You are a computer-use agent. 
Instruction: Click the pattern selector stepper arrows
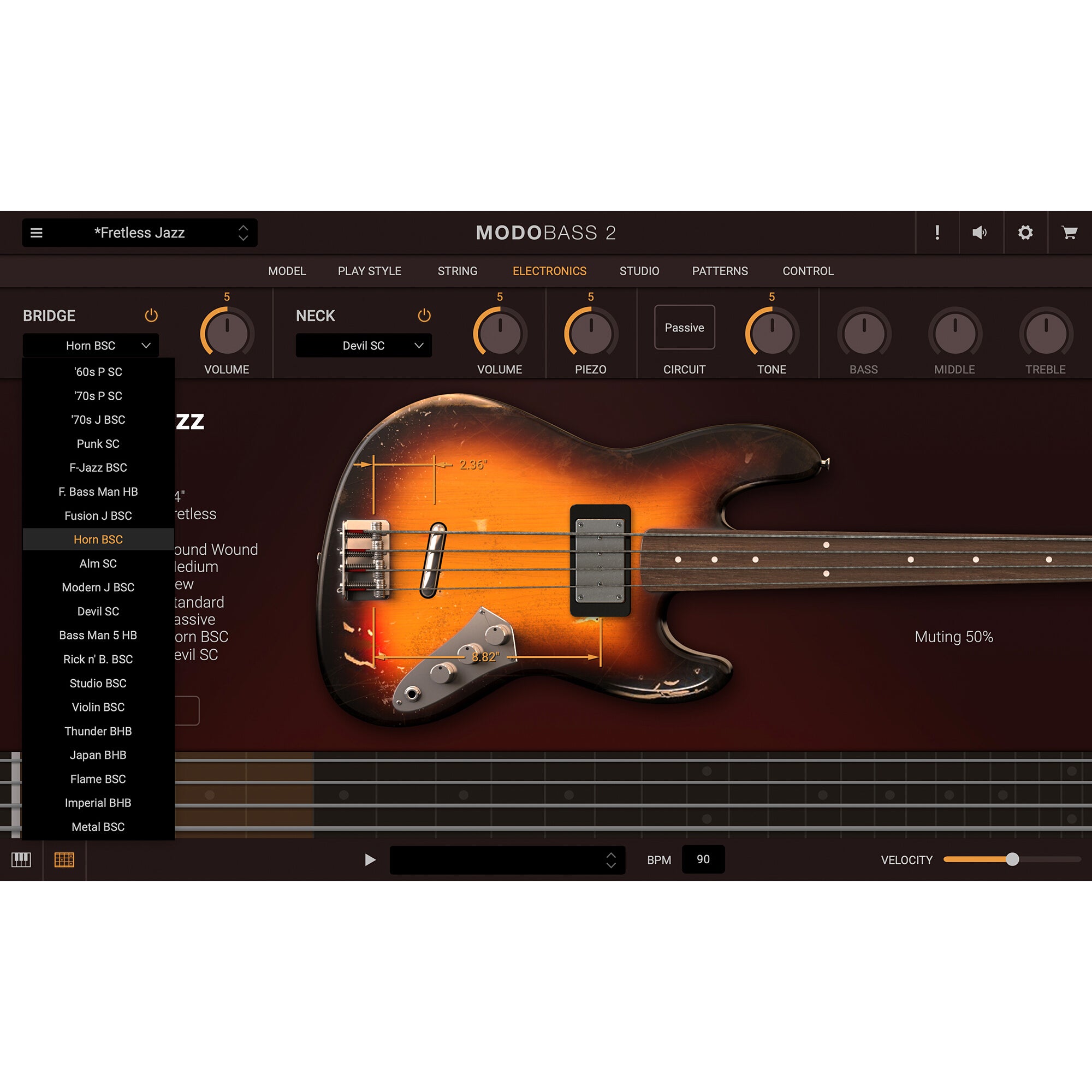(x=611, y=860)
